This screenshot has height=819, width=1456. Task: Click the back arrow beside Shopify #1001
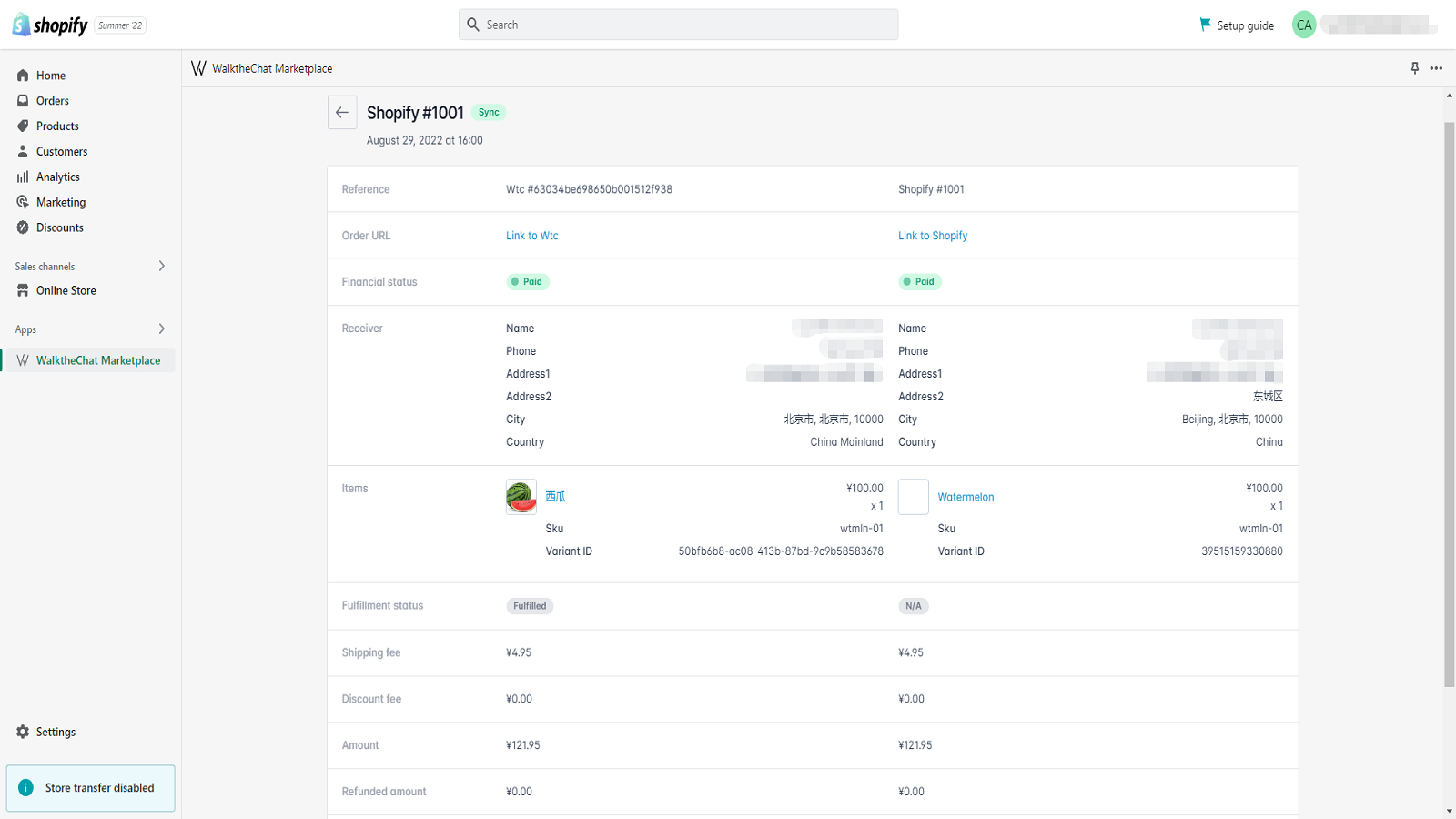pyautogui.click(x=342, y=113)
